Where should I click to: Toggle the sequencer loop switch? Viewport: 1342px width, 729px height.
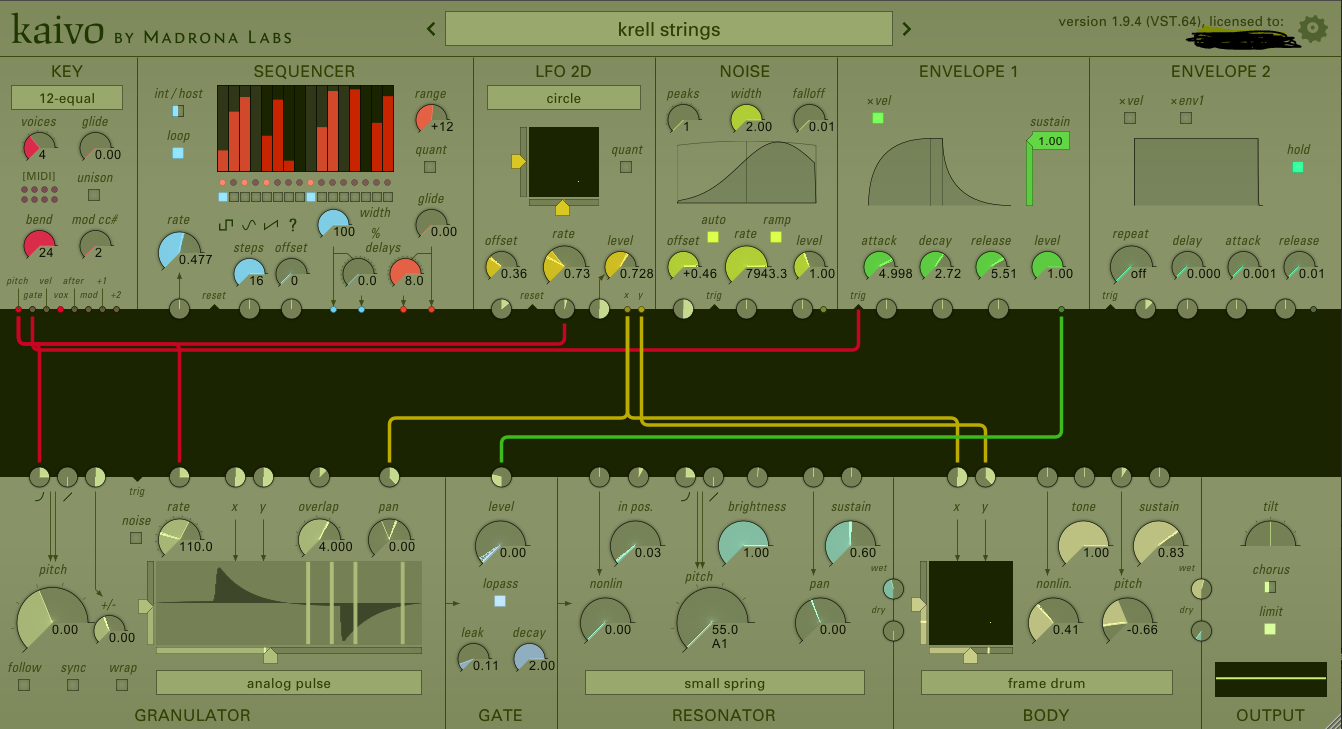[x=178, y=153]
